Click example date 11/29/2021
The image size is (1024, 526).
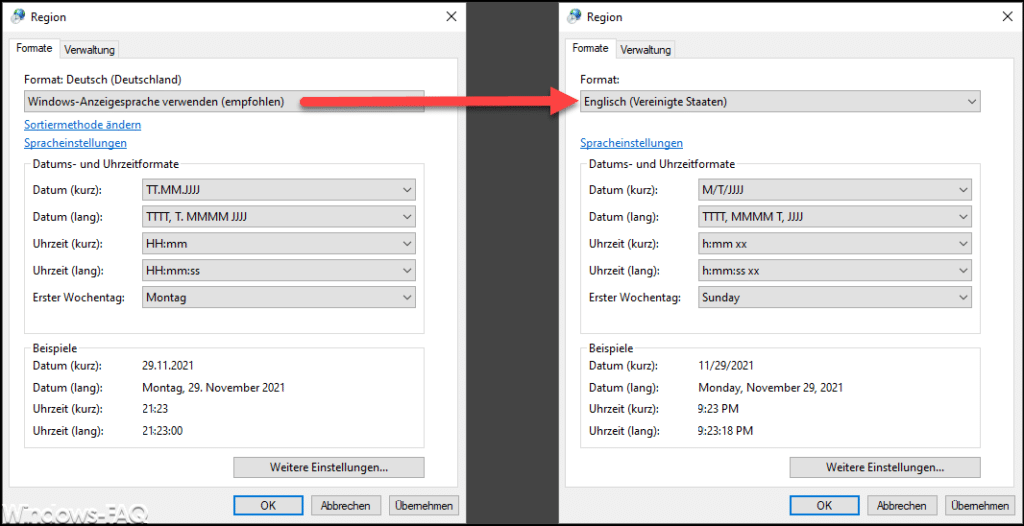pos(726,366)
